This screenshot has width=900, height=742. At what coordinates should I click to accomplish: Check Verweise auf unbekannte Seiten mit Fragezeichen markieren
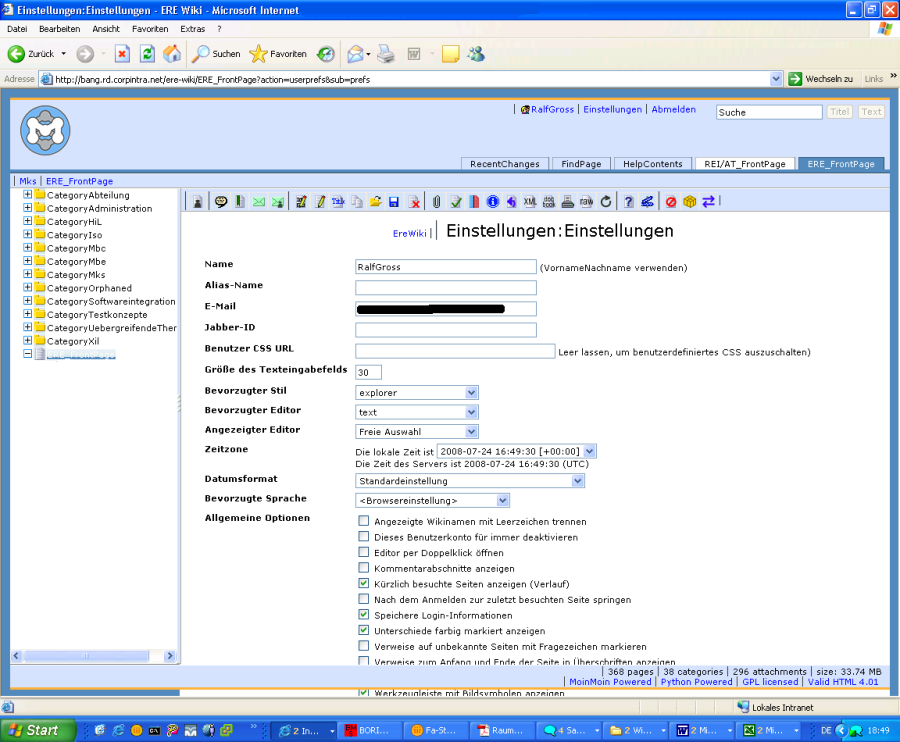coord(363,646)
